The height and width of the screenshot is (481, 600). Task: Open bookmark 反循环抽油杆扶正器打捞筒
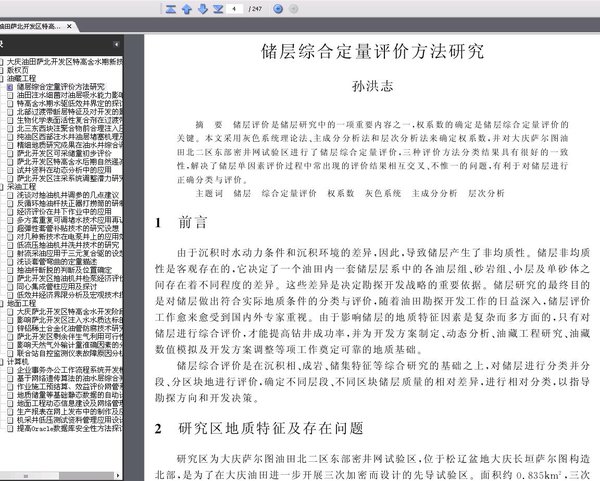point(70,204)
